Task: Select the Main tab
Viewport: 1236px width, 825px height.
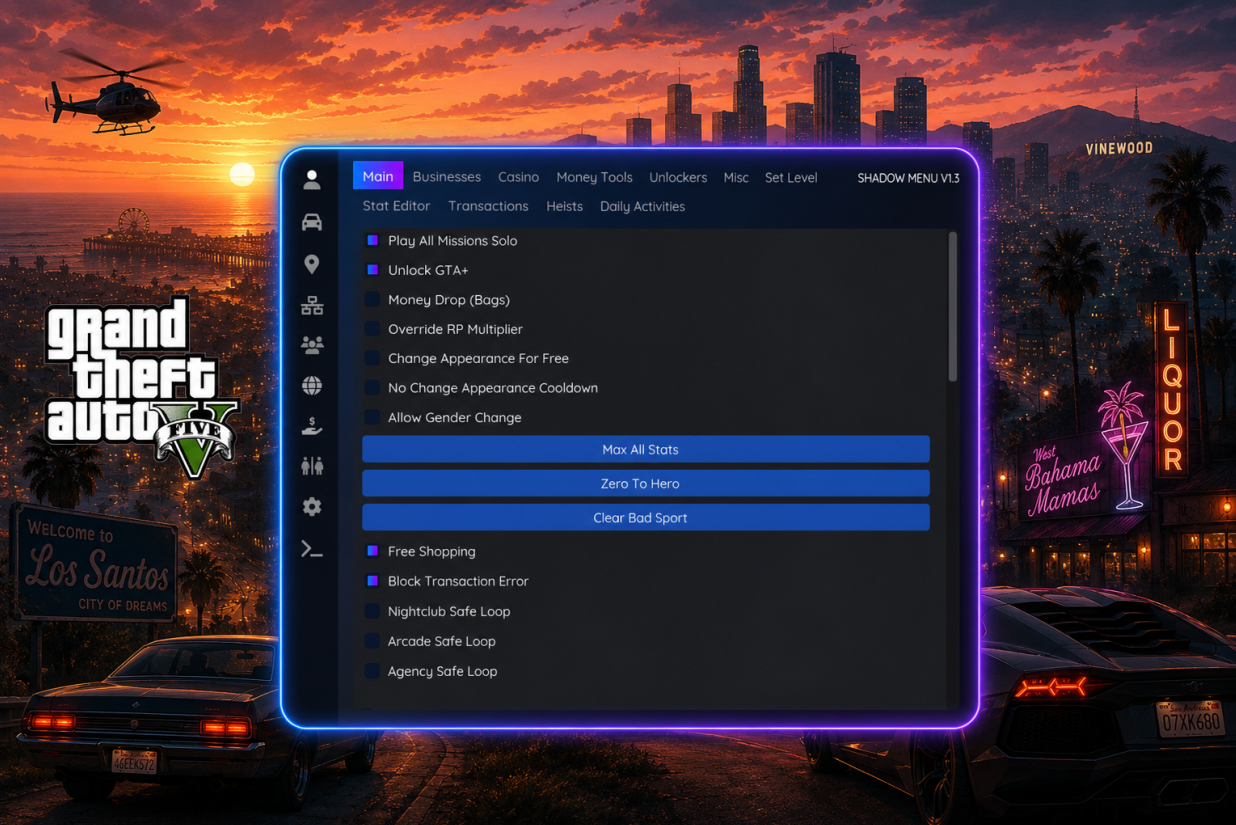Action: coord(378,176)
